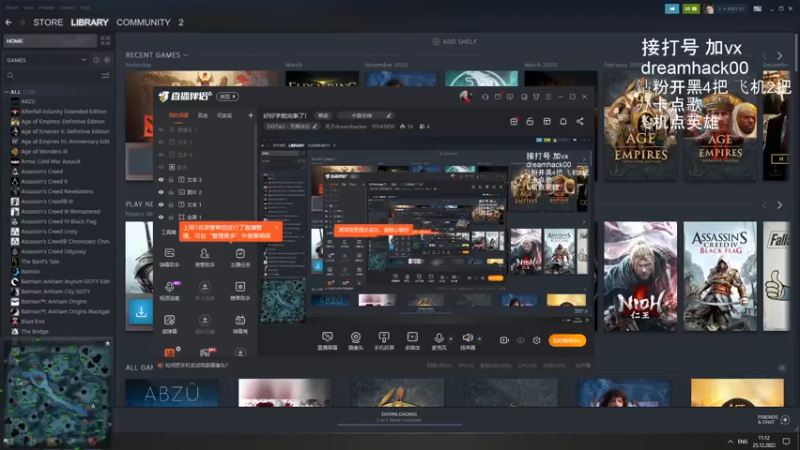This screenshot has width=800, height=450.
Task: Open FRIENDS & CHAT in Steam
Action: click(x=773, y=419)
